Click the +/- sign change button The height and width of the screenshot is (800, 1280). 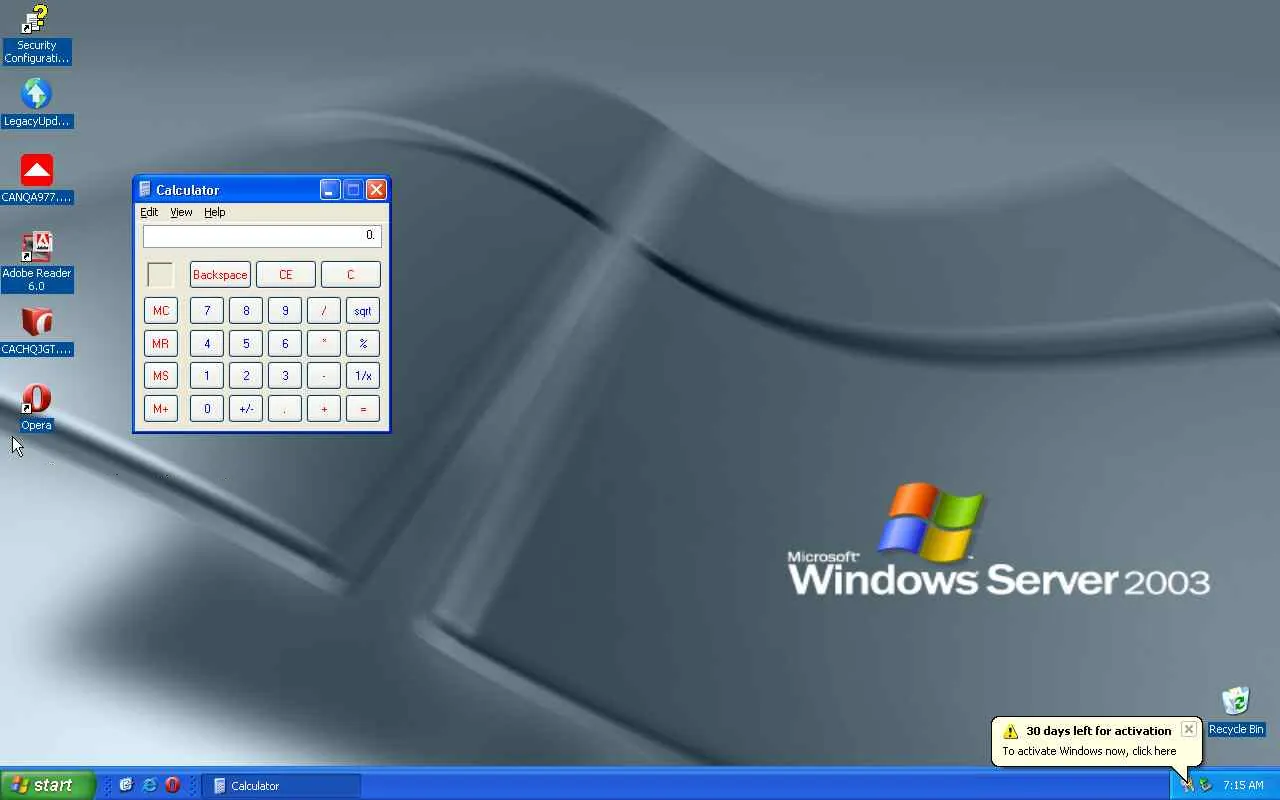coord(246,409)
